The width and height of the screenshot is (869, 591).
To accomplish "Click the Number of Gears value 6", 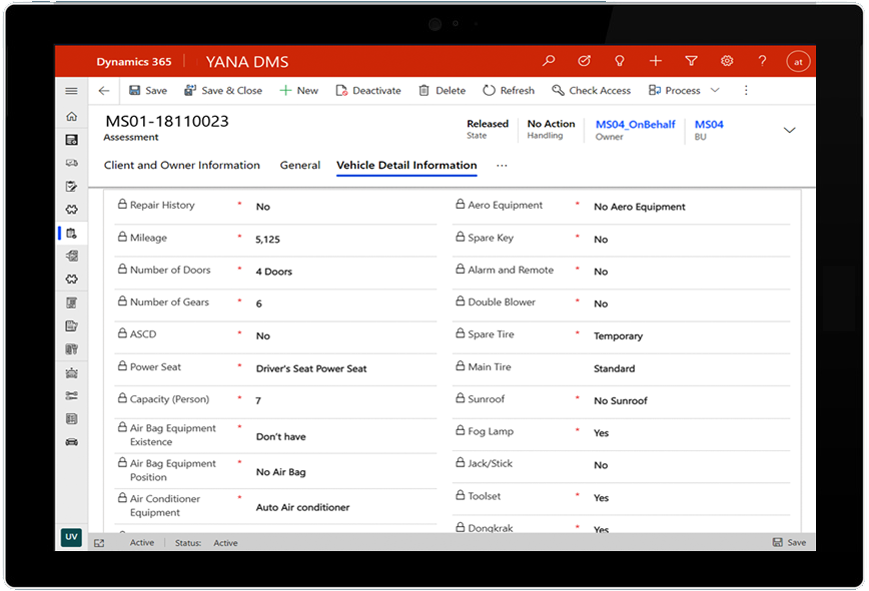I will [x=259, y=304].
